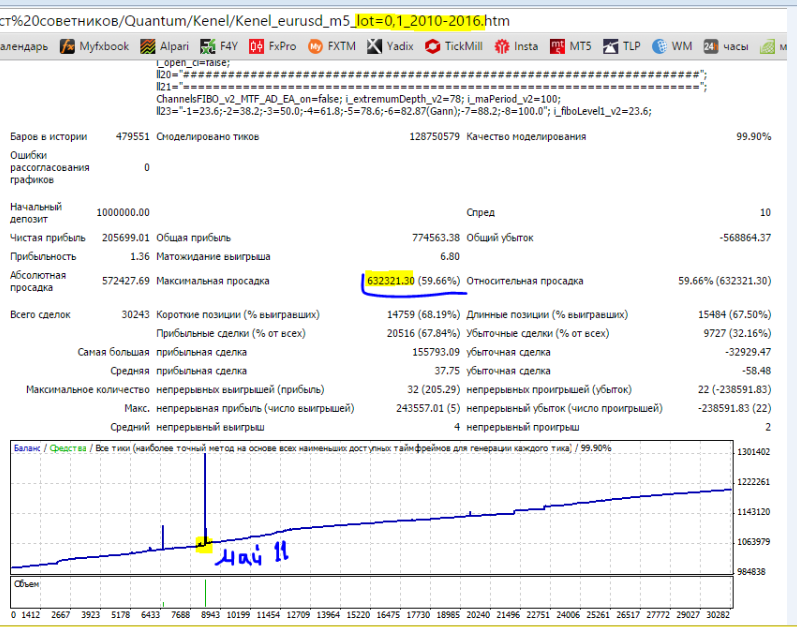Click the MT5 bookmark icon
This screenshot has width=797, height=627.
click(x=557, y=47)
